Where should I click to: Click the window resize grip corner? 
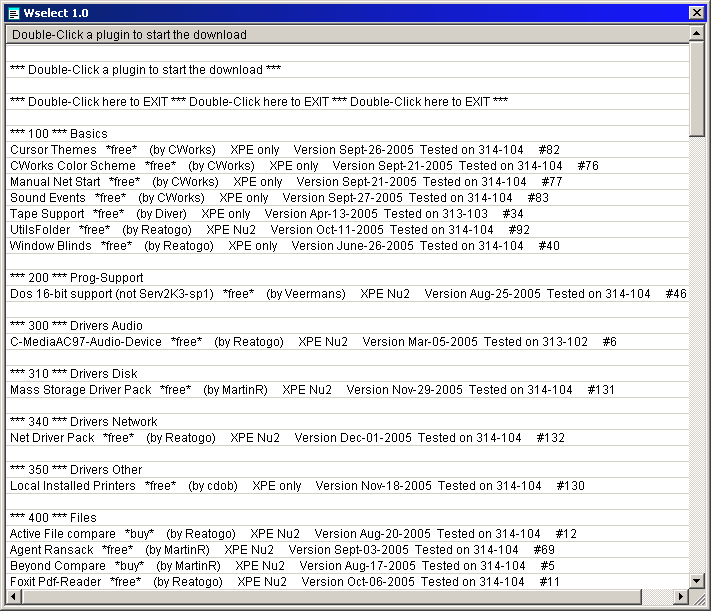(698, 599)
